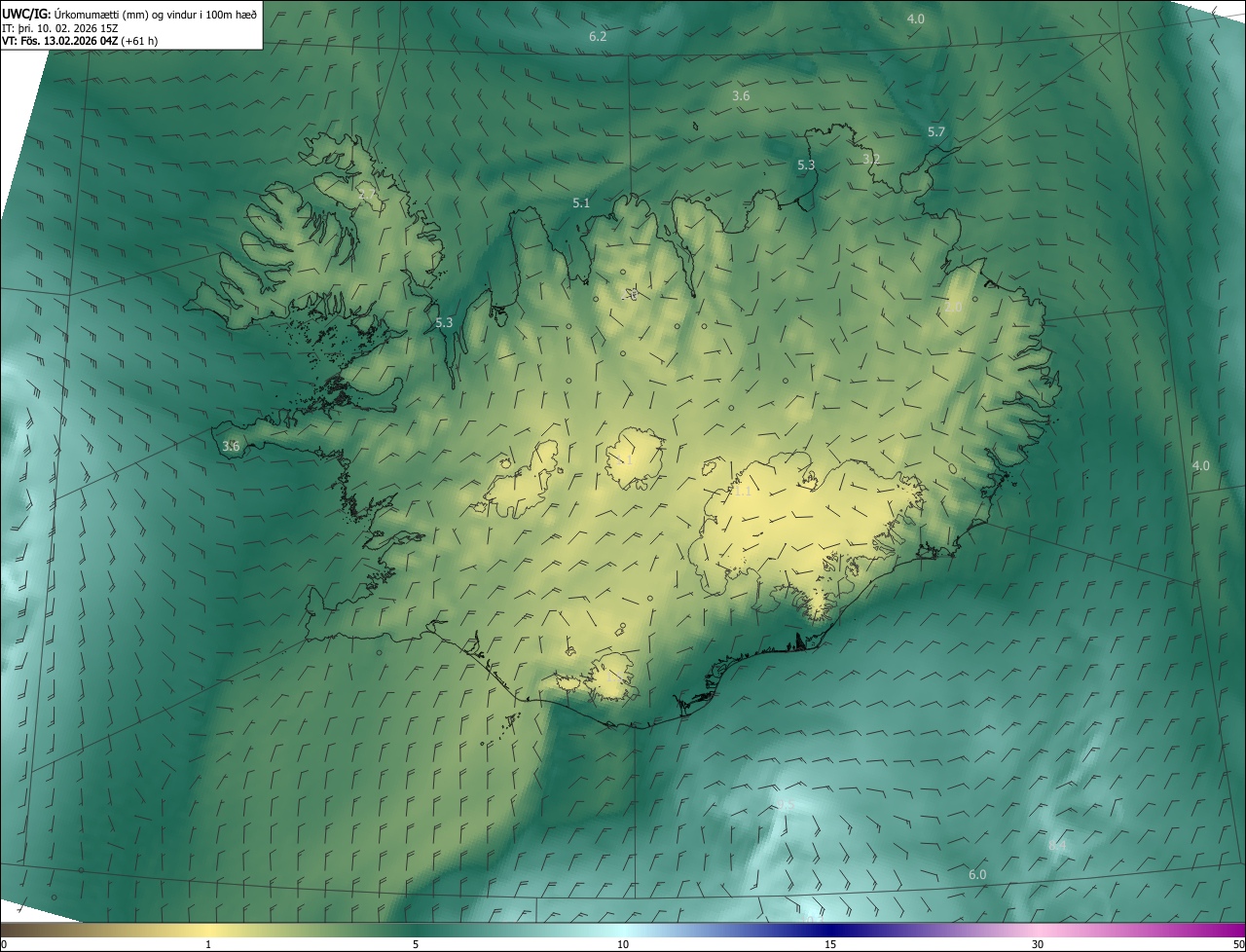1246x952 pixels.
Task: Click the colorbar tick labelled 1
Action: 208,944
